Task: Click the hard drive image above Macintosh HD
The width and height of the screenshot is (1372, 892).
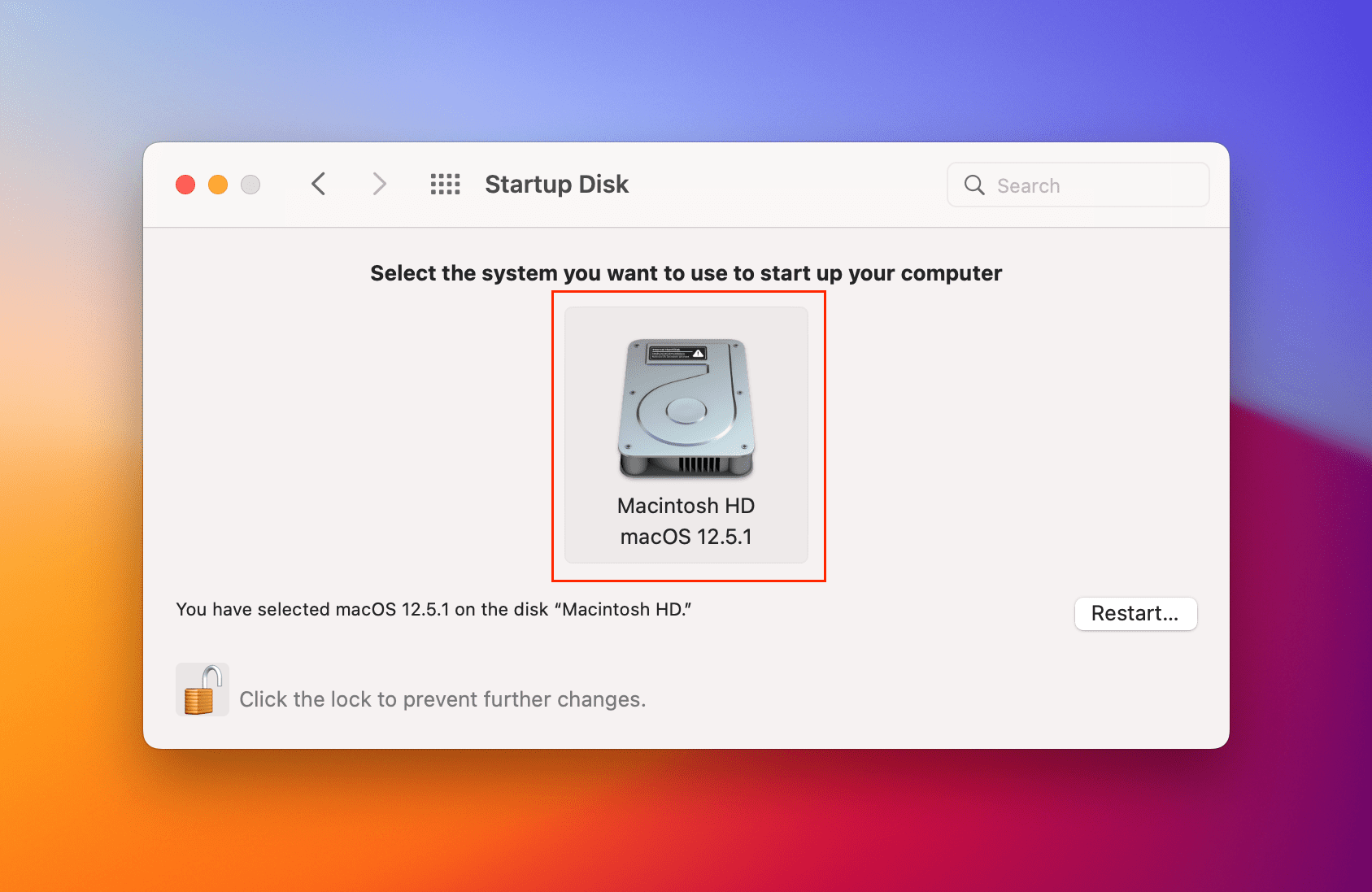Action: (686, 407)
